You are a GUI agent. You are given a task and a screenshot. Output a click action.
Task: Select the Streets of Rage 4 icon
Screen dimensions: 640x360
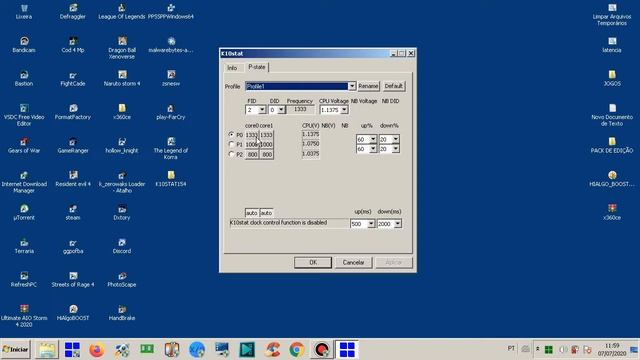coord(73,279)
